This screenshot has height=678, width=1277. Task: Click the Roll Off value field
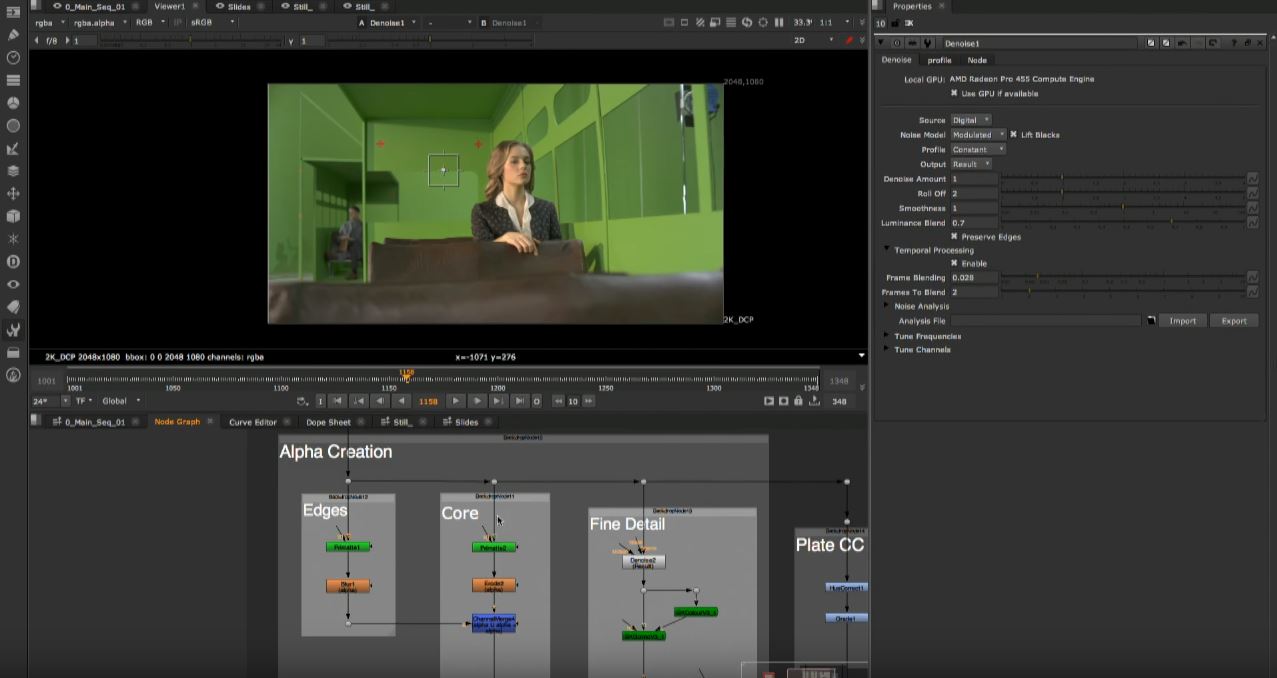973,194
